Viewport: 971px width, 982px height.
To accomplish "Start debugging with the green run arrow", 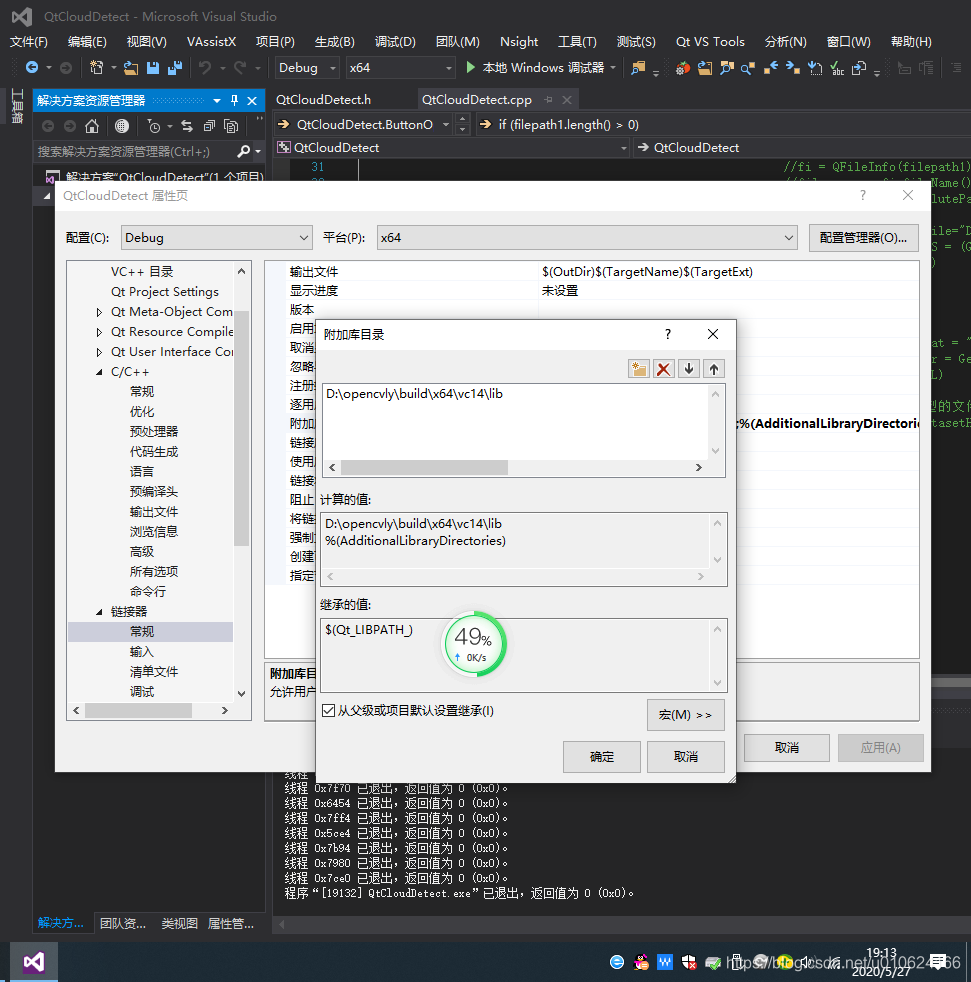I will (469, 68).
